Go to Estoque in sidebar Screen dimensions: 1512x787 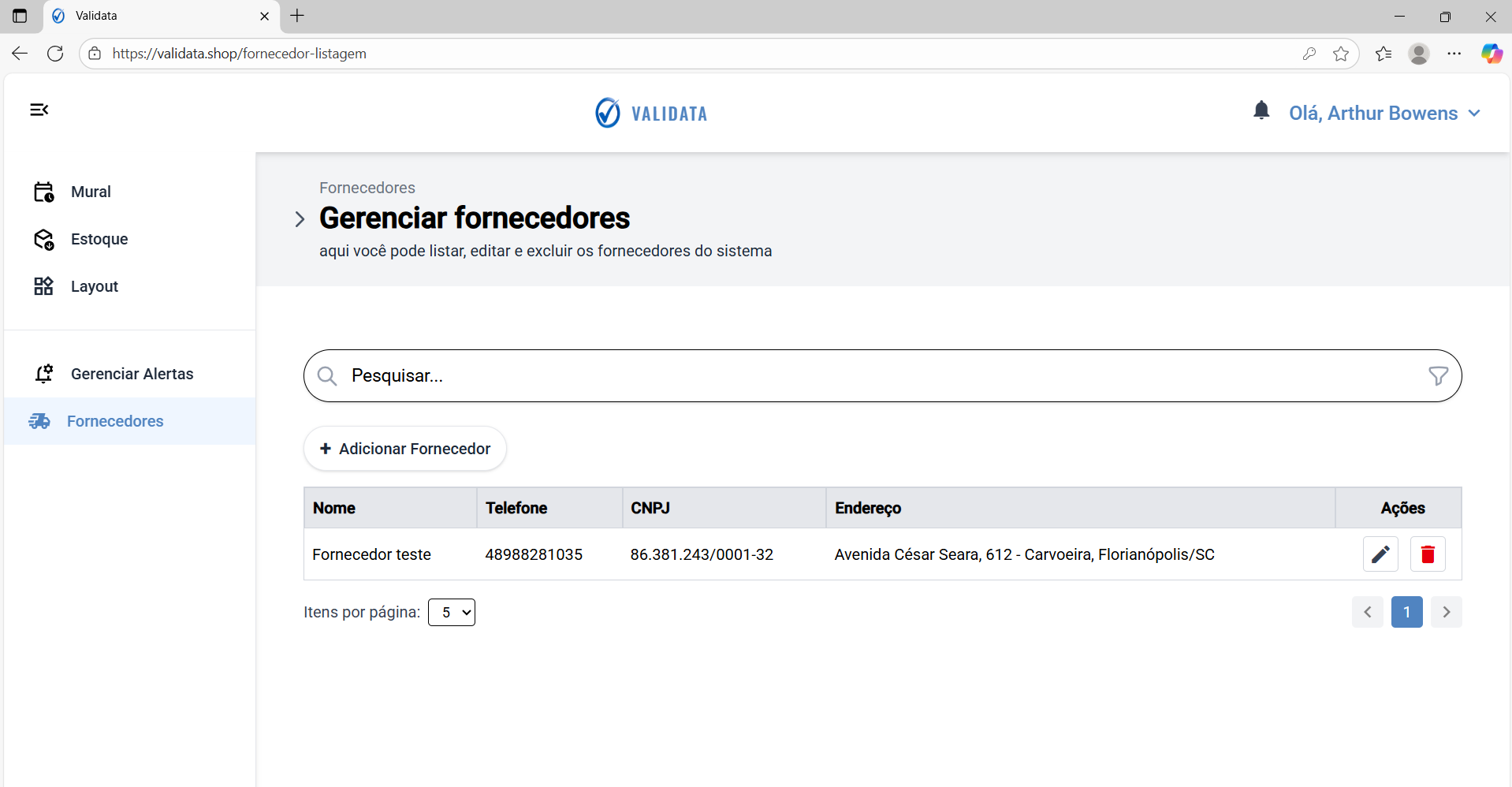coord(99,239)
